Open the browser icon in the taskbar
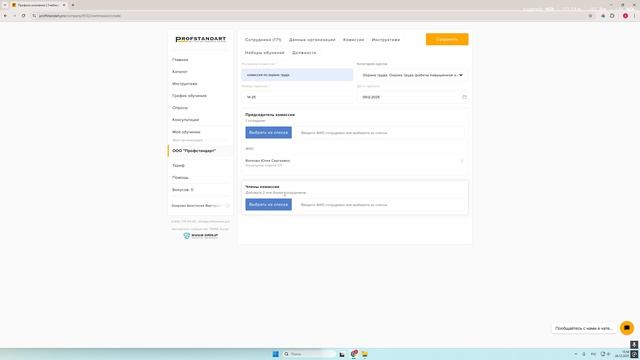Screen dimensions: 640x360 coord(353,354)
